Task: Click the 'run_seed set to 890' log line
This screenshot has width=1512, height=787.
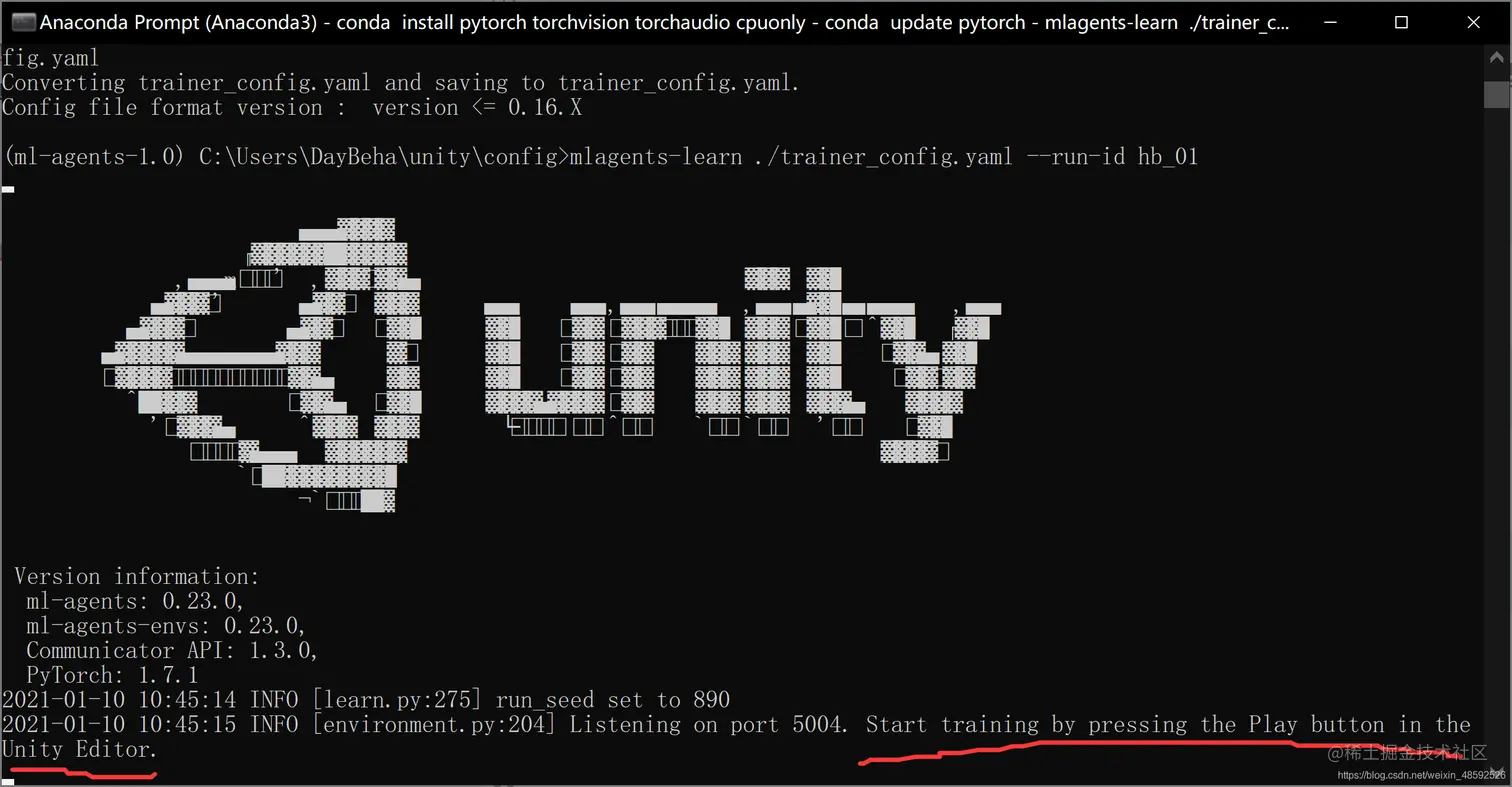Action: pyautogui.click(x=366, y=699)
